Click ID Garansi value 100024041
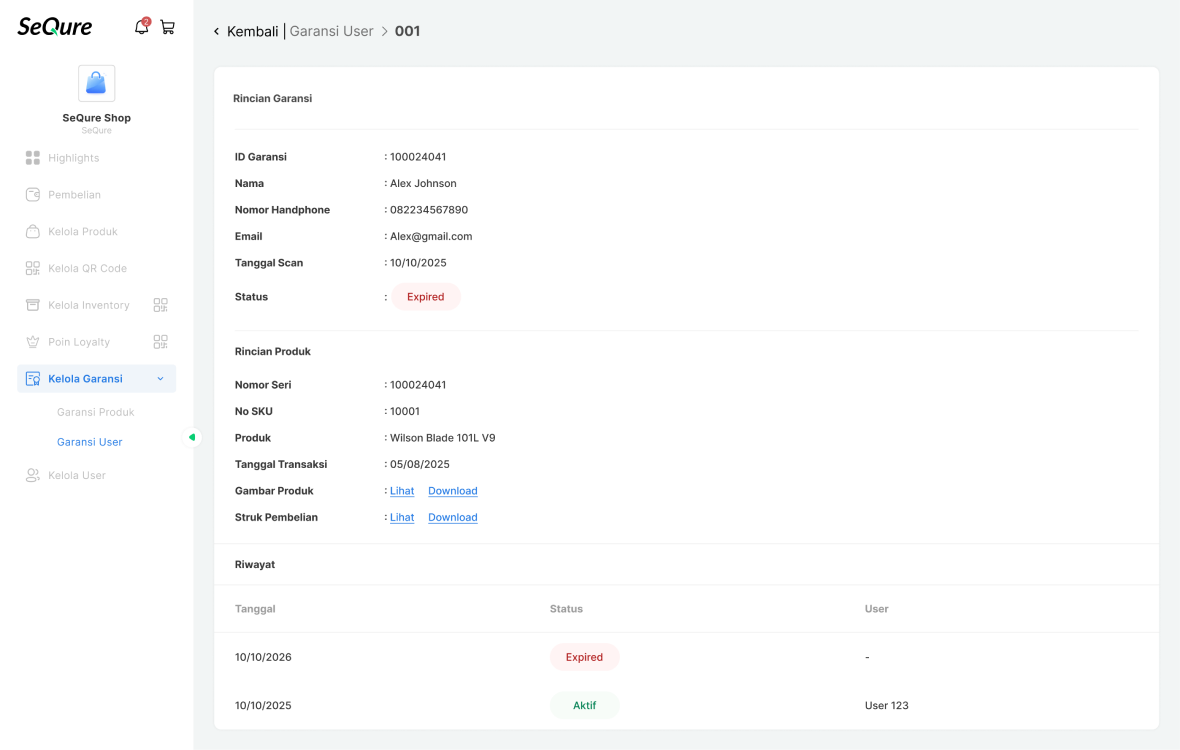Viewport: 1180px width, 750px height. (x=418, y=157)
